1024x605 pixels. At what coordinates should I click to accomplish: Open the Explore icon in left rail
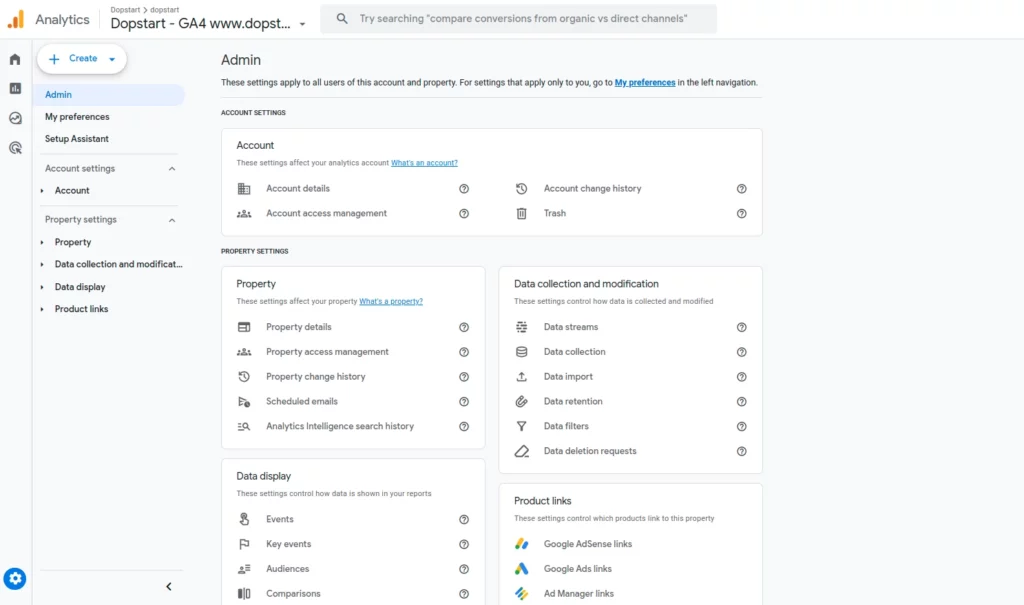point(15,118)
